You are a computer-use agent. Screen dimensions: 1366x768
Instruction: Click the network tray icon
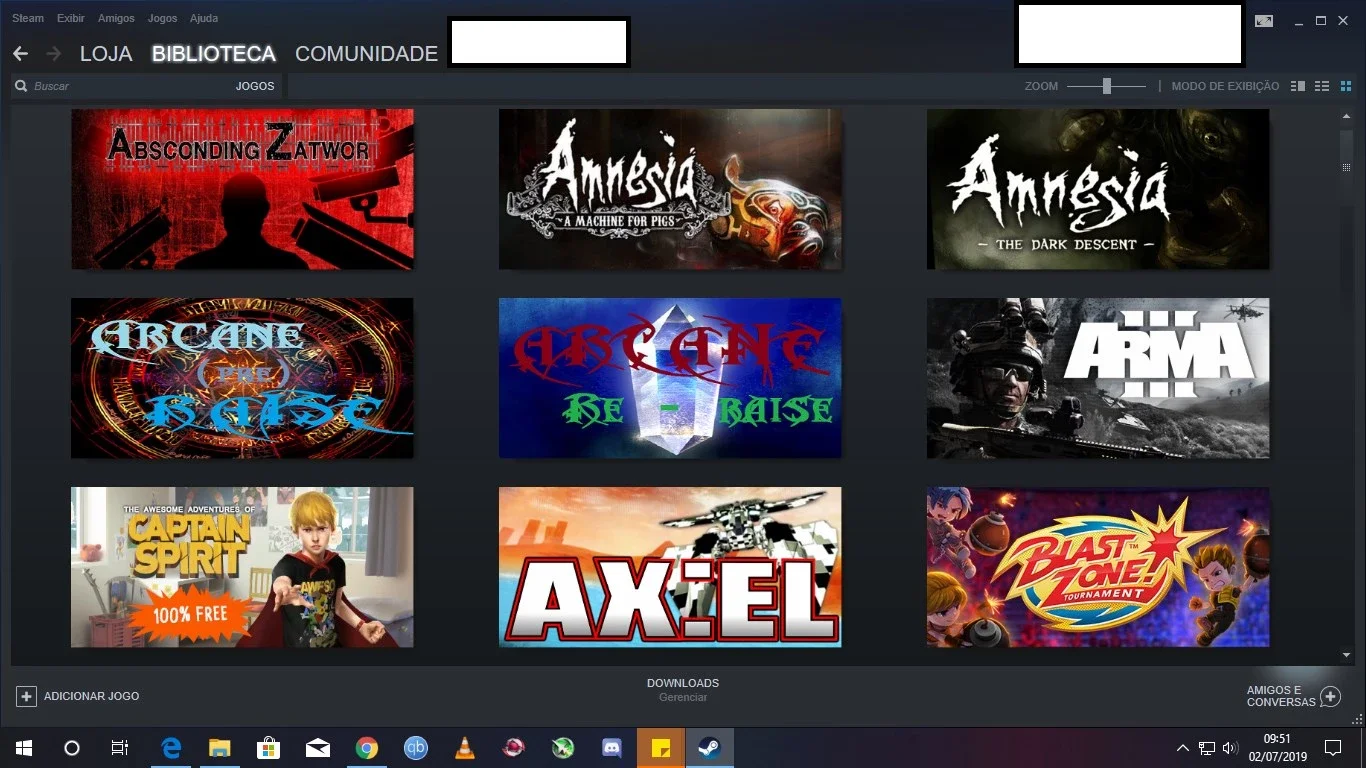pos(1207,748)
